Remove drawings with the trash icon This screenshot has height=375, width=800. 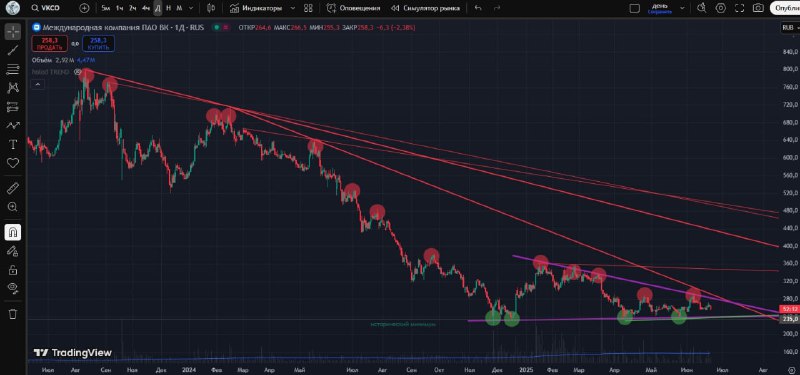coord(13,314)
